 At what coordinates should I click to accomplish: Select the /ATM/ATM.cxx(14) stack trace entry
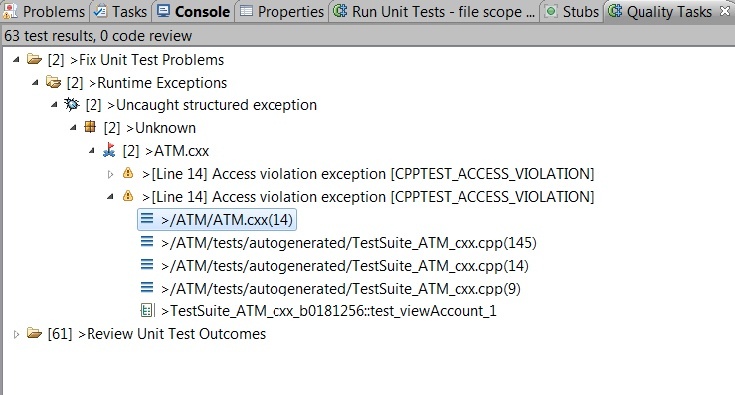[x=217, y=220]
